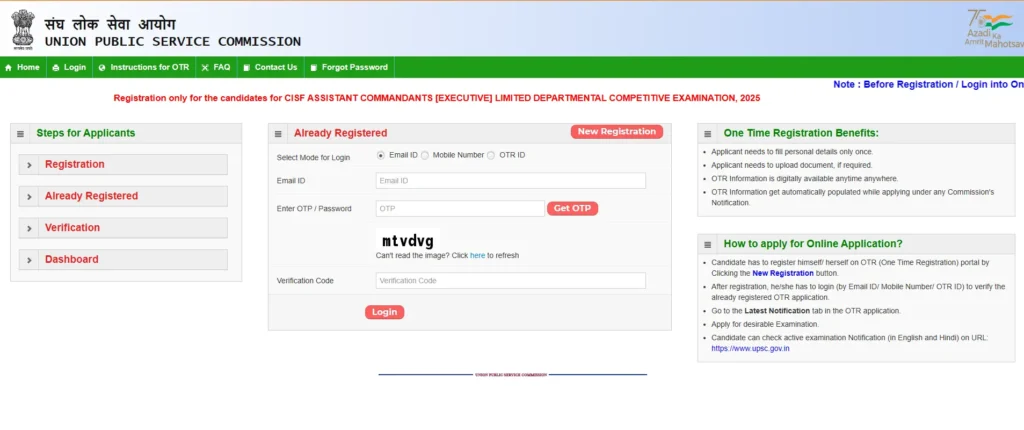Click the Azadi Ka Amrit Mahotsav logo
Viewport: 1024px width, 430px height.
993,28
